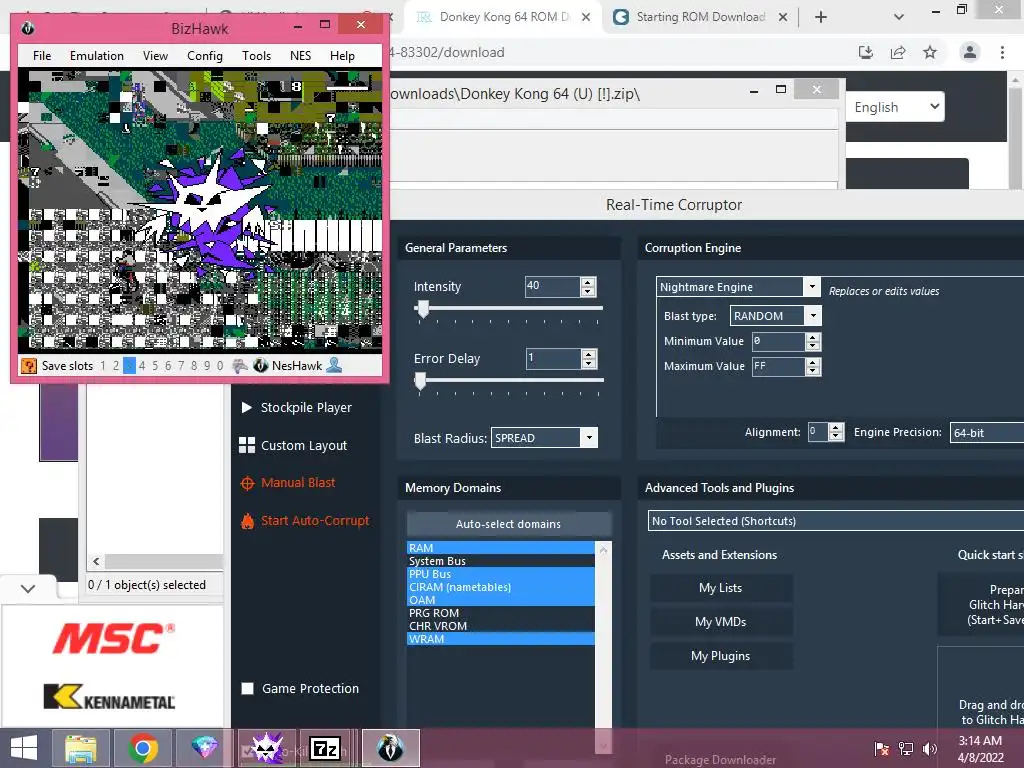Image resolution: width=1024 pixels, height=768 pixels.
Task: Toggle WRAM memory domain selection
Action: (500, 639)
